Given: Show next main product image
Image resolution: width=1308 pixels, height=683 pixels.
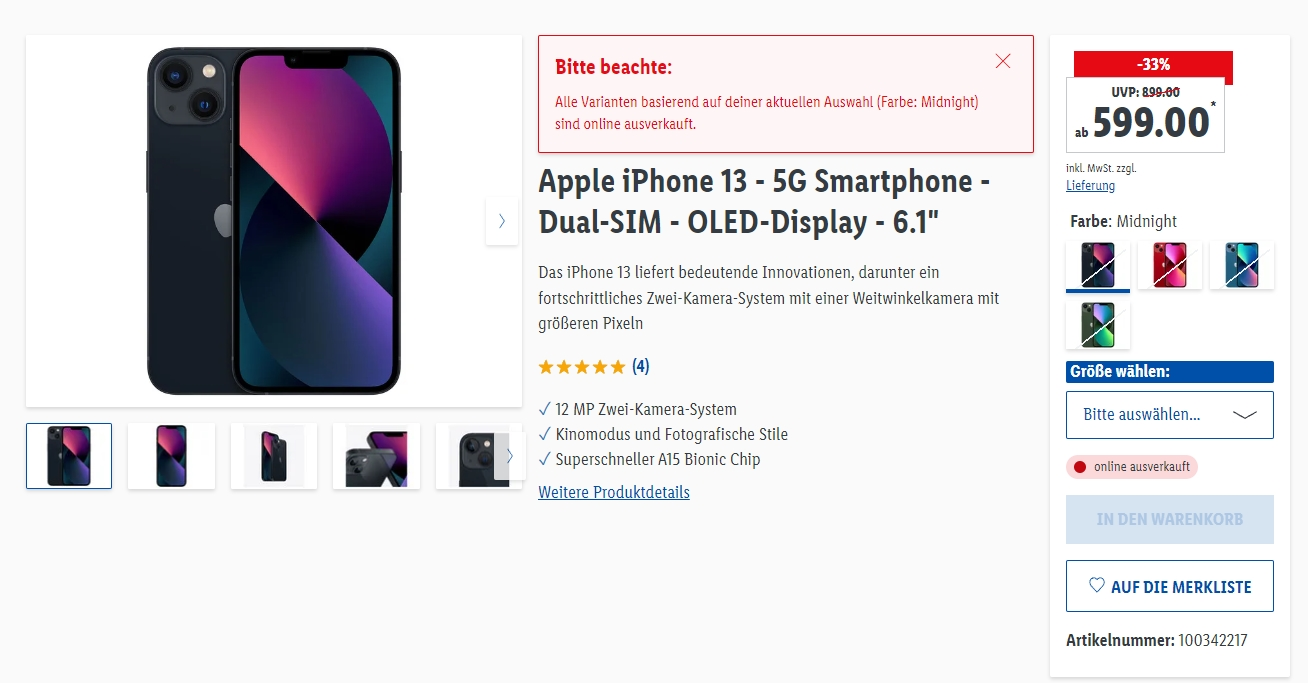Looking at the screenshot, I should coord(501,221).
